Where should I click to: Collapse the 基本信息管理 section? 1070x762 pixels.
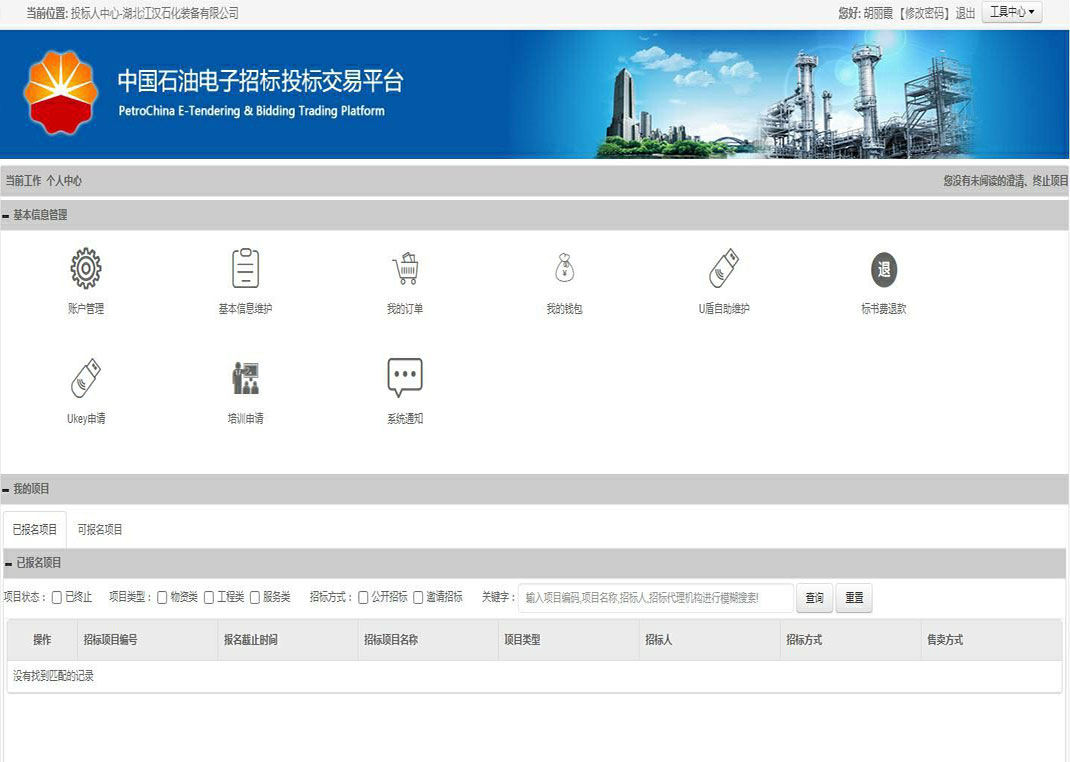[x=5, y=216]
